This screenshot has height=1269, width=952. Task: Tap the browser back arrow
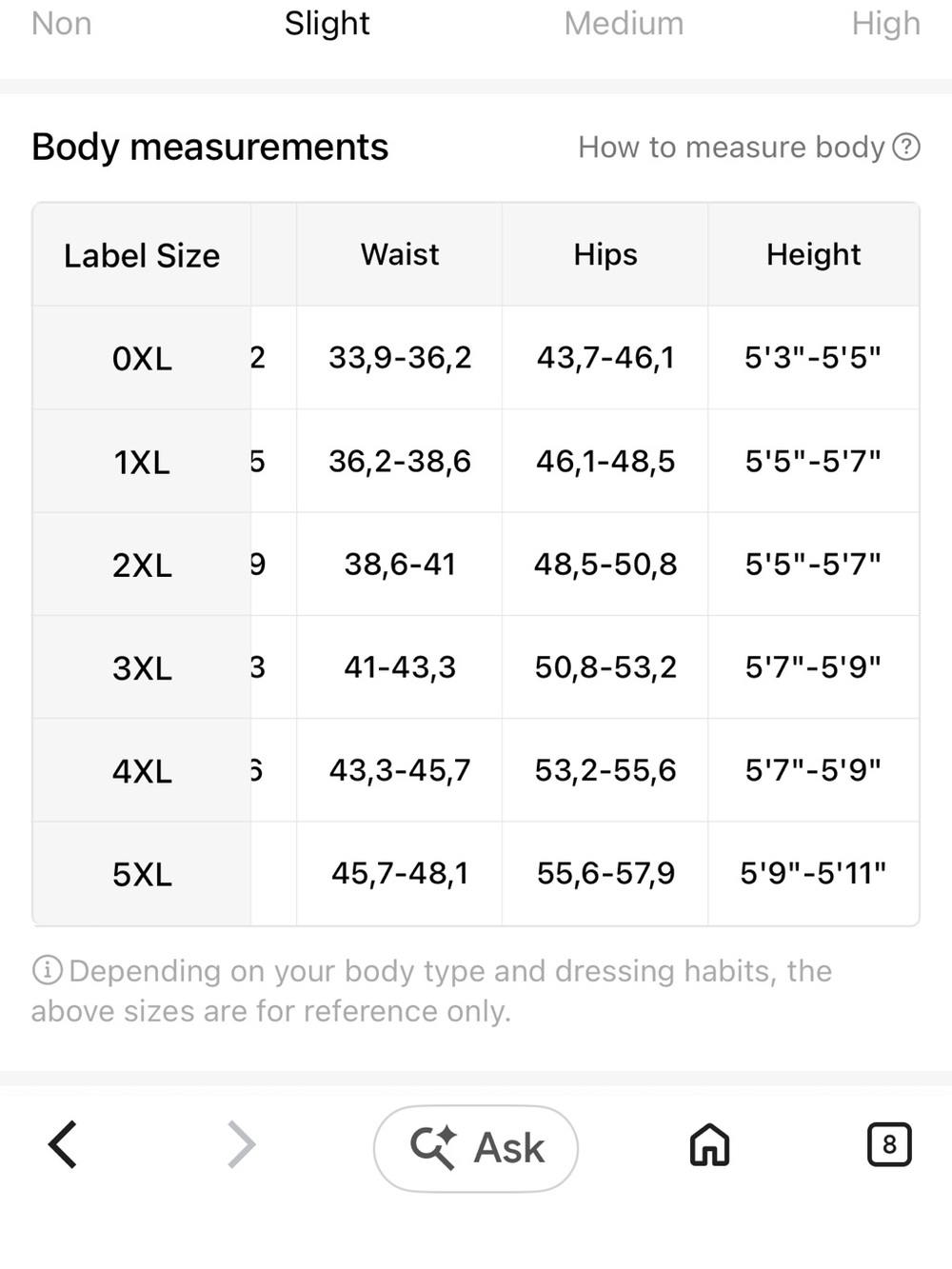pos(63,1144)
